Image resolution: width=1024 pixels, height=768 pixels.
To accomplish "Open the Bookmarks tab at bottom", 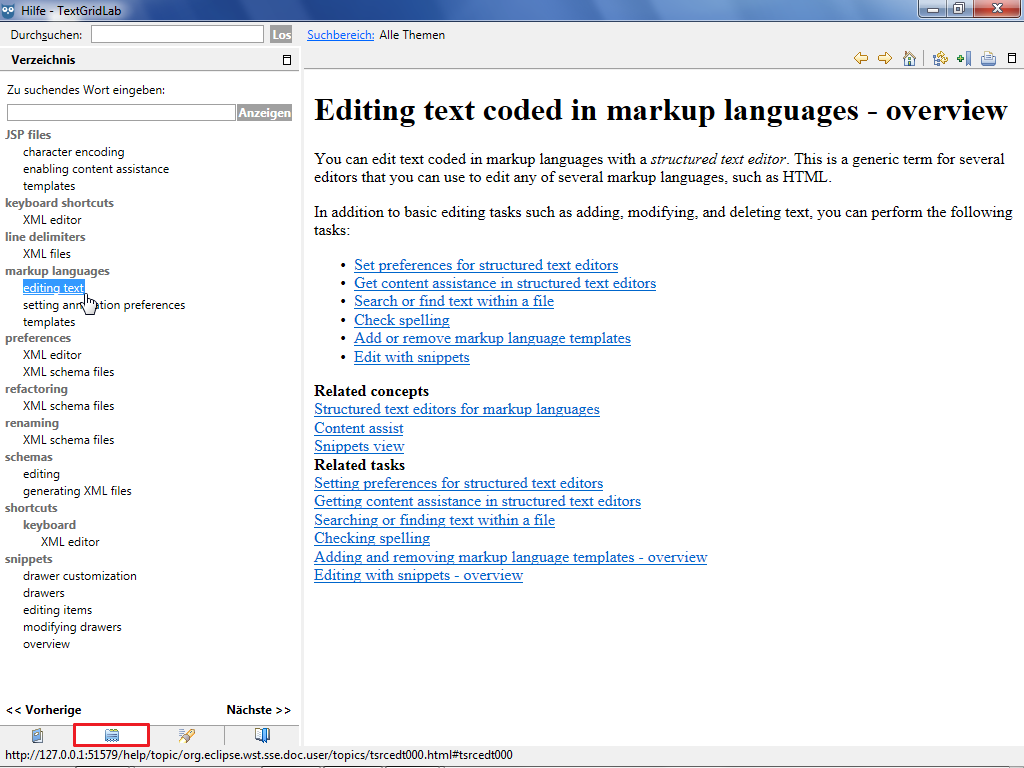I will 262,735.
